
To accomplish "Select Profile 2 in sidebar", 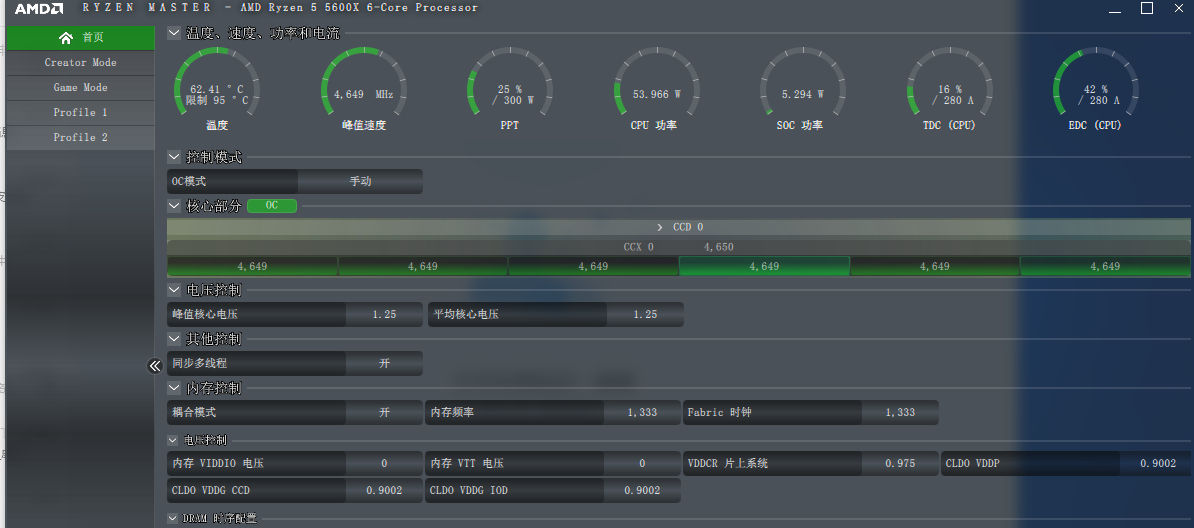I will point(80,137).
